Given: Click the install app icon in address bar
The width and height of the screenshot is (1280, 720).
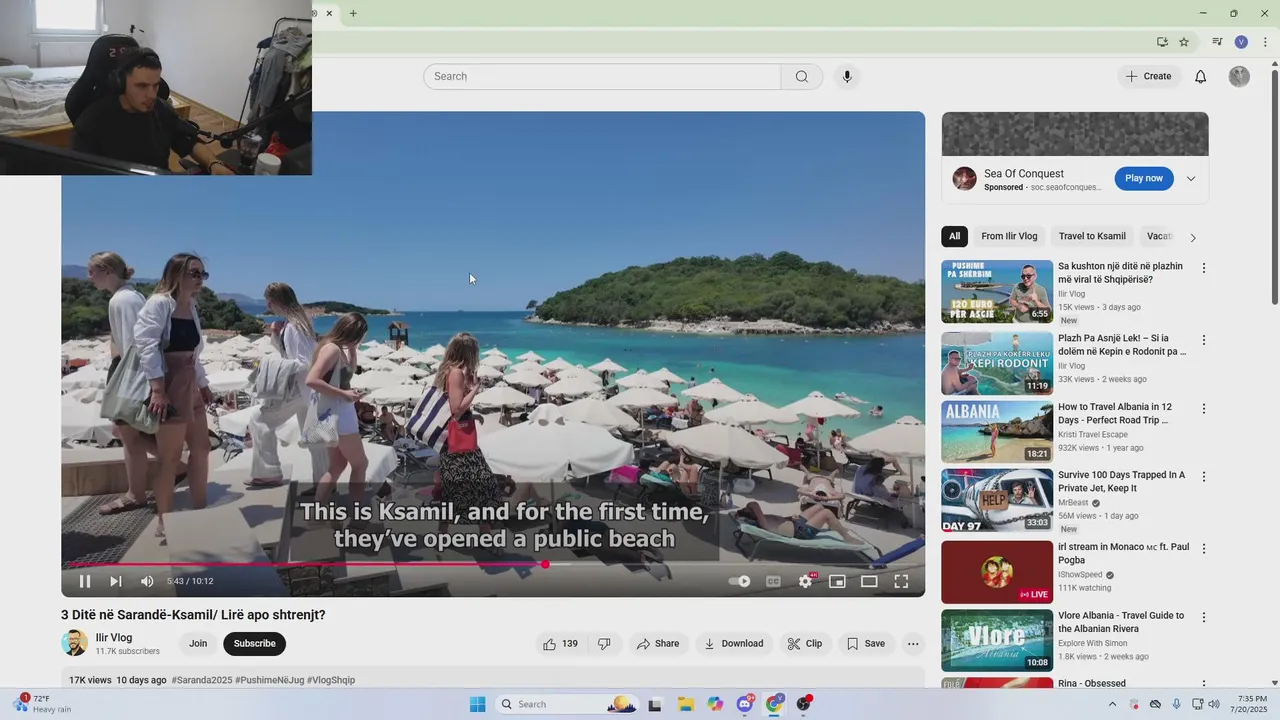Looking at the screenshot, I should pos(1162,42).
